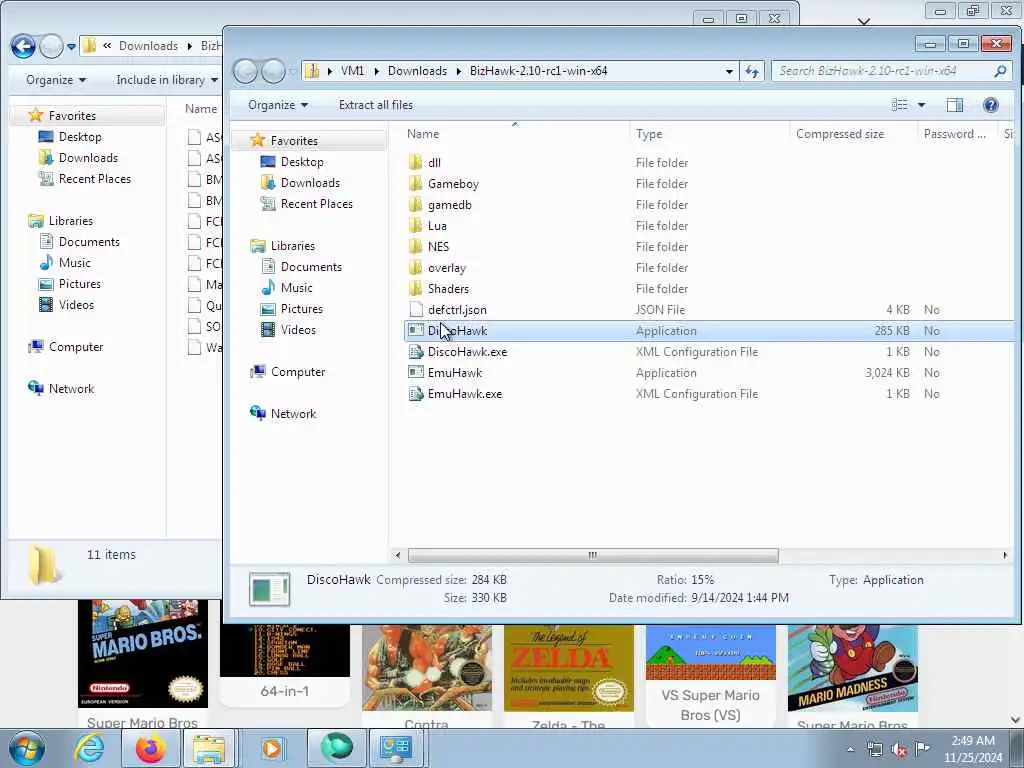The height and width of the screenshot is (768, 1024).
Task: Toggle the preview pane icon
Action: pyautogui.click(x=955, y=104)
